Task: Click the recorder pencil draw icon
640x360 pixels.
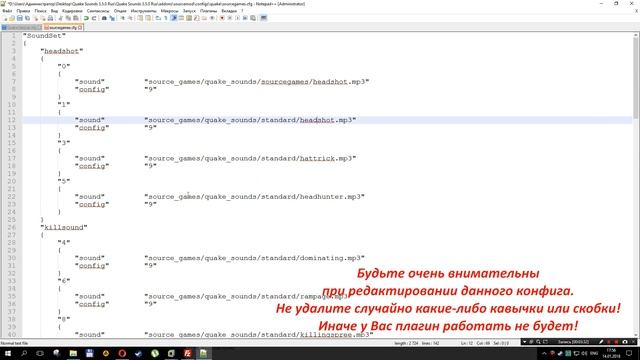Action: pos(601,342)
